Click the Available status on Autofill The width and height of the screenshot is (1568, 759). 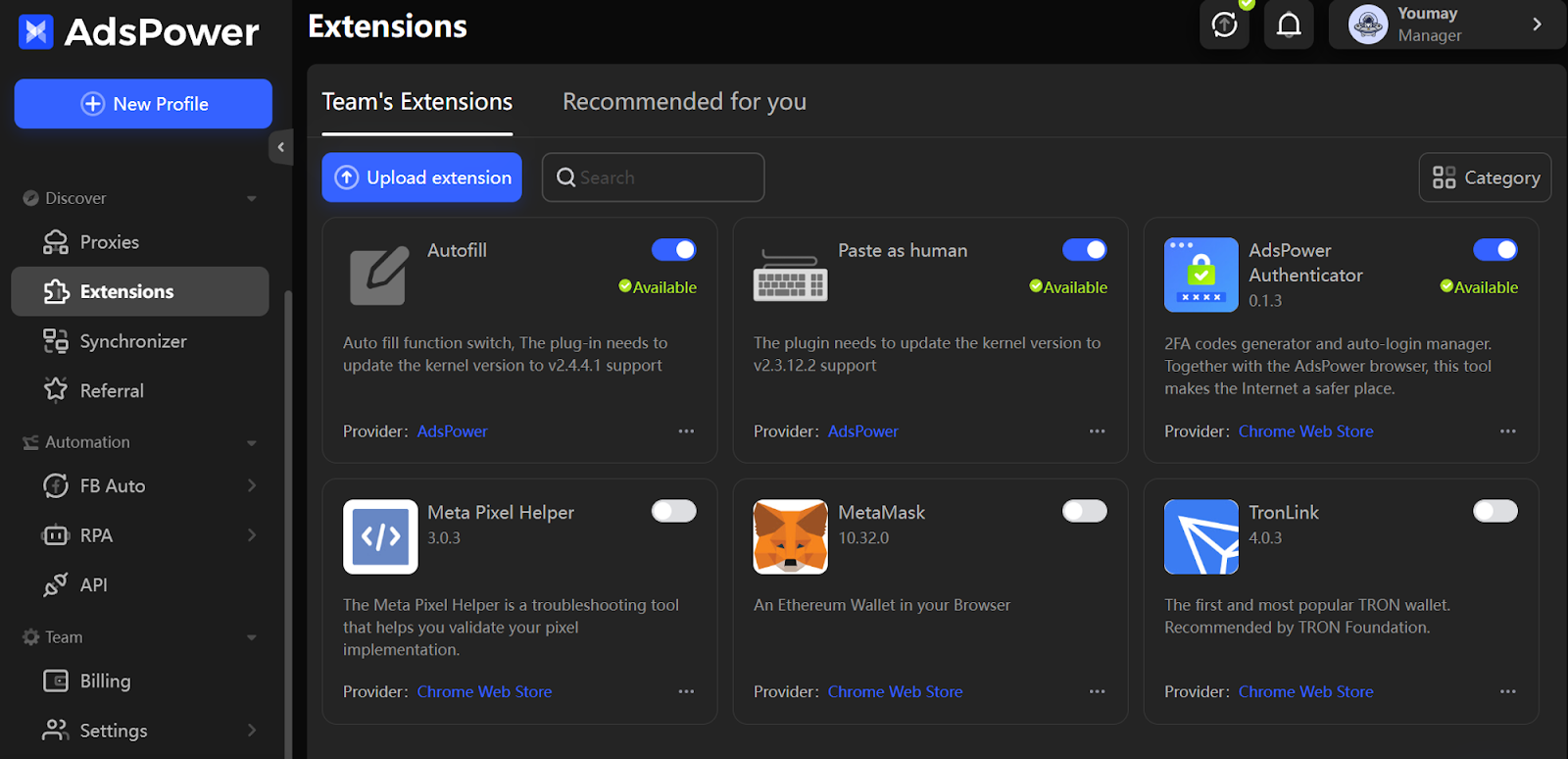point(658,287)
